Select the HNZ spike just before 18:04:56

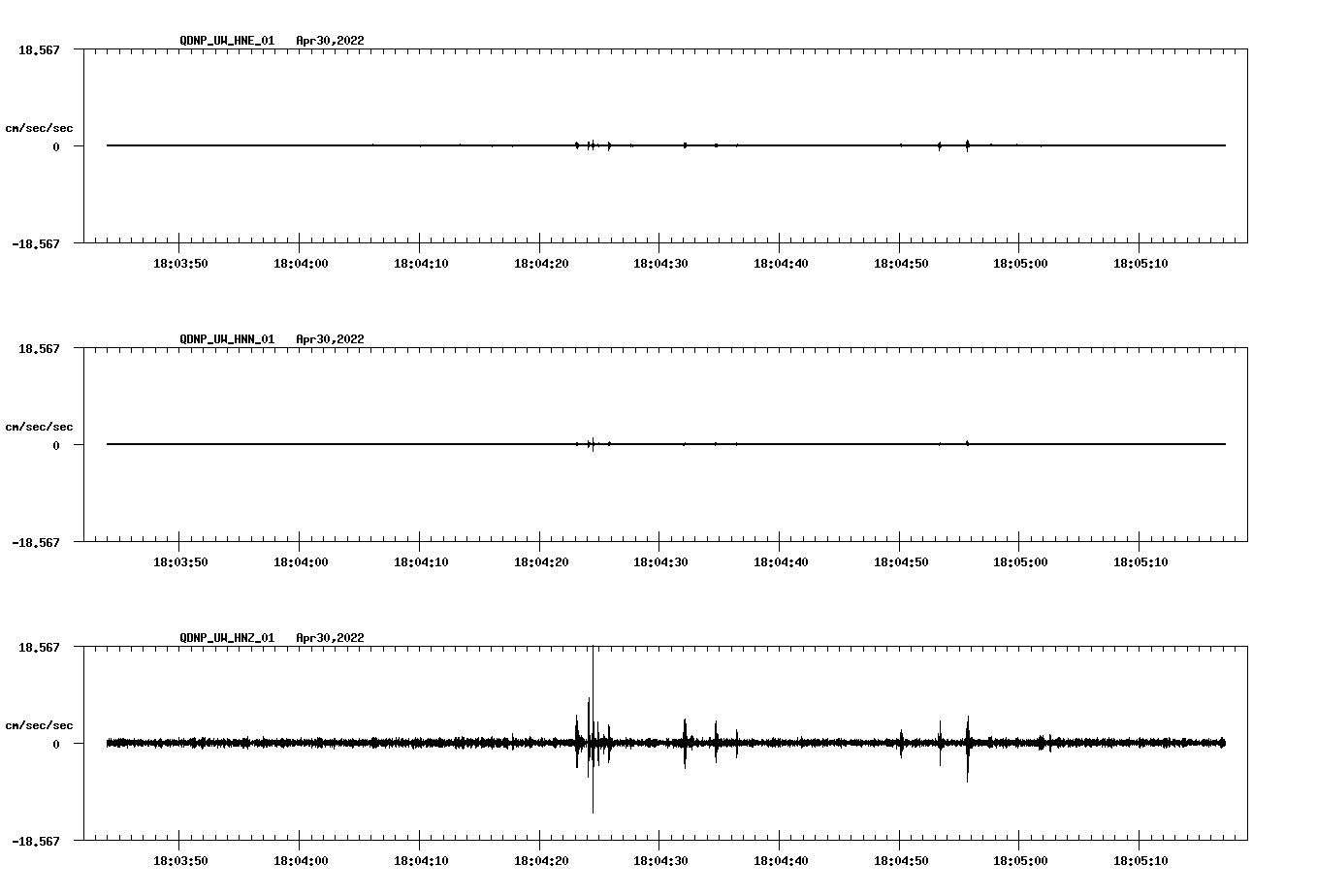[967, 745]
